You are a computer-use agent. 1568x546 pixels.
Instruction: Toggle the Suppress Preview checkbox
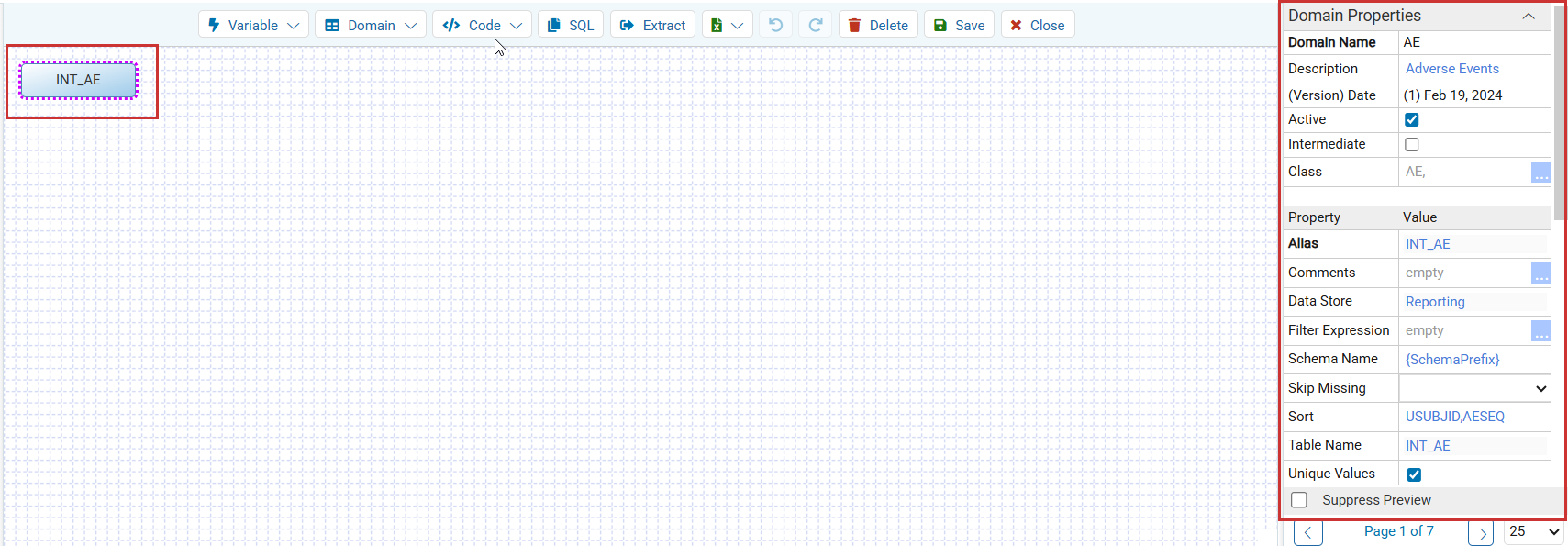pyautogui.click(x=1299, y=500)
